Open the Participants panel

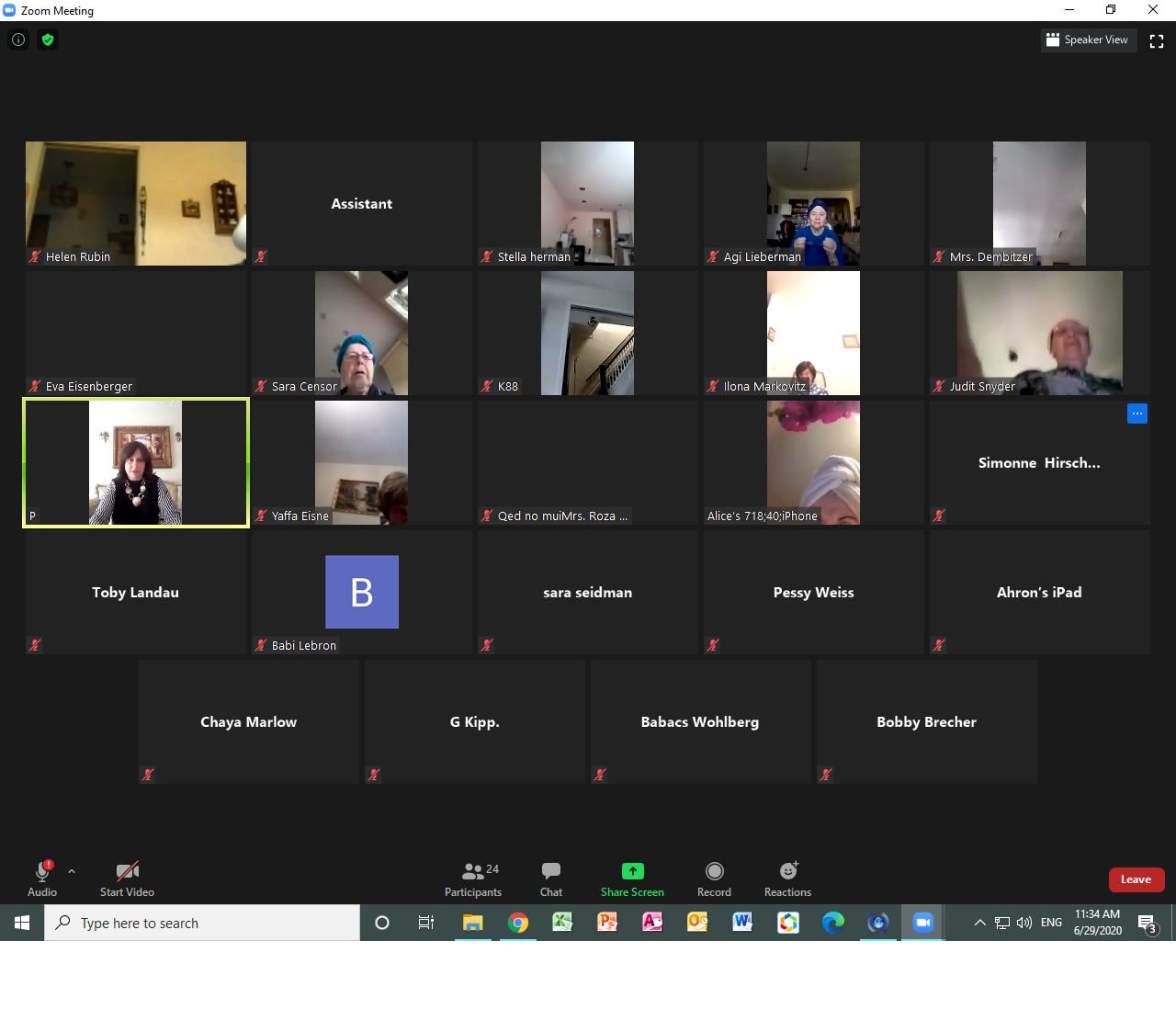473,879
